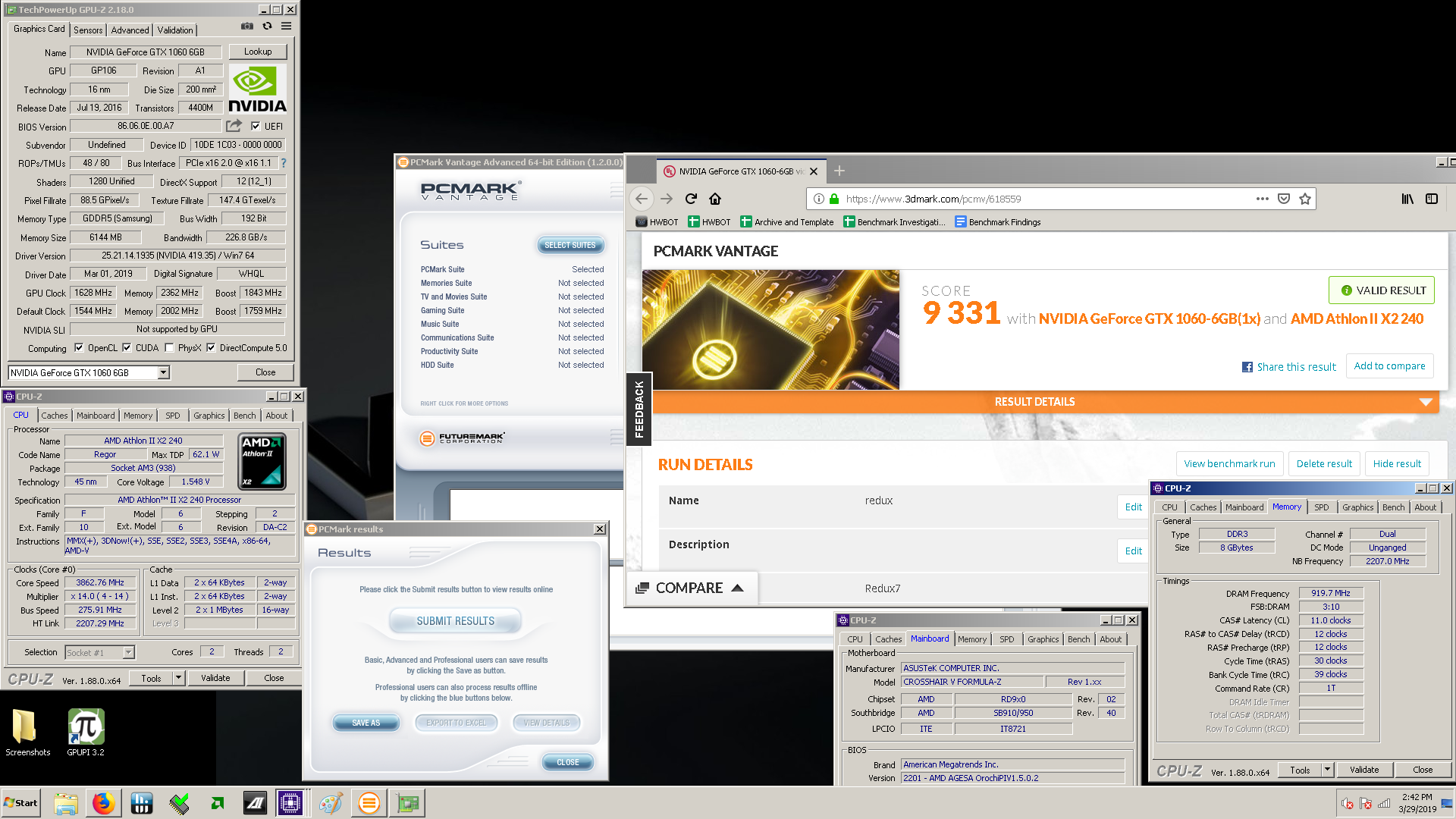The height and width of the screenshot is (819, 1456).
Task: Click the PCMark Vantage result thumbnail image
Action: 770,330
